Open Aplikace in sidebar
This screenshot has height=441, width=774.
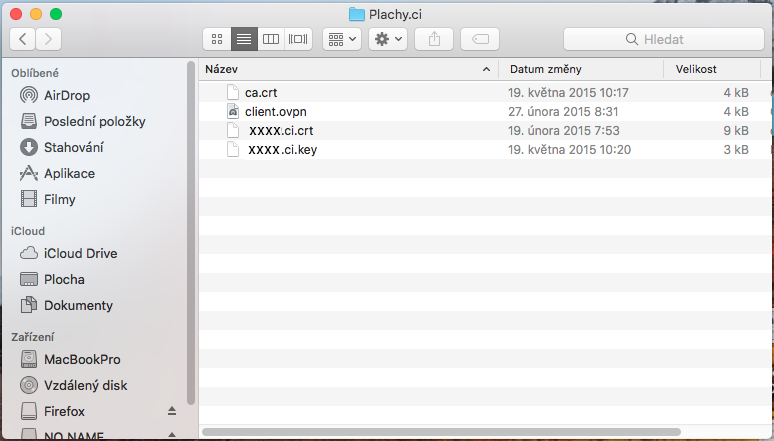(69, 173)
